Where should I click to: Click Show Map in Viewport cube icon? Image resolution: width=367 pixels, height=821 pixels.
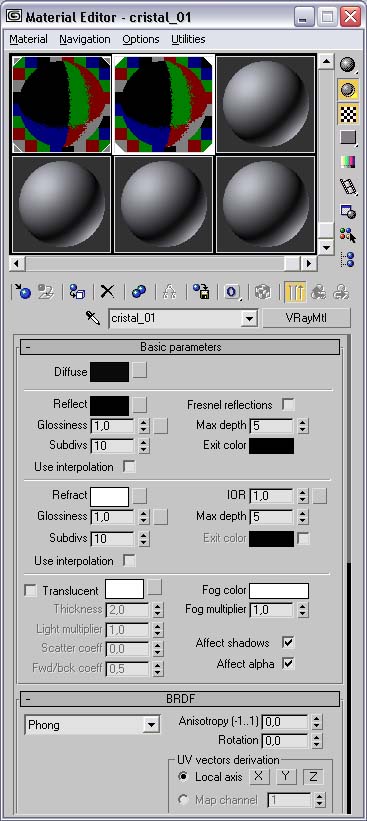pos(263,292)
